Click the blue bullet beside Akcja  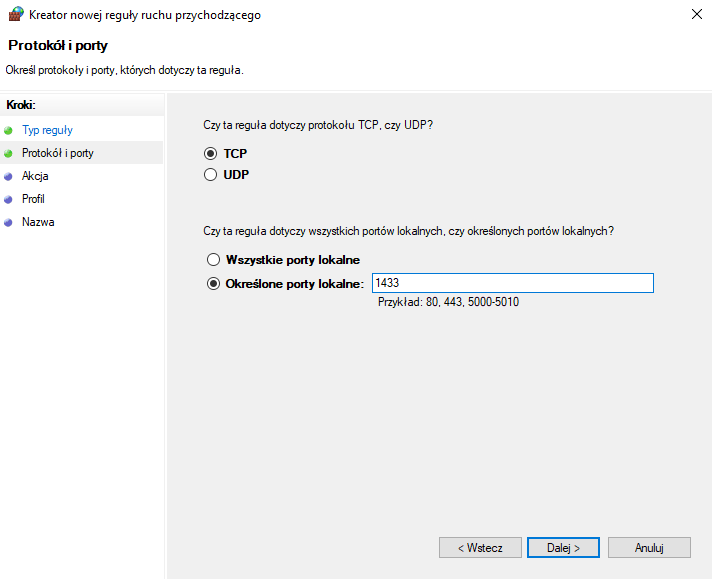tap(8, 177)
